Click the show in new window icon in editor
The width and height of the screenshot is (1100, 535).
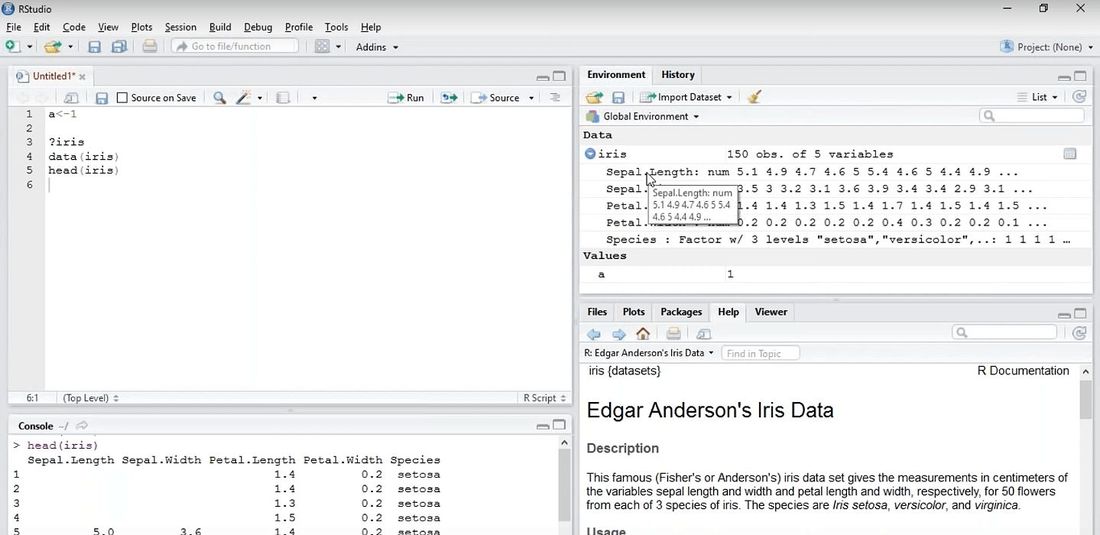(x=71, y=97)
